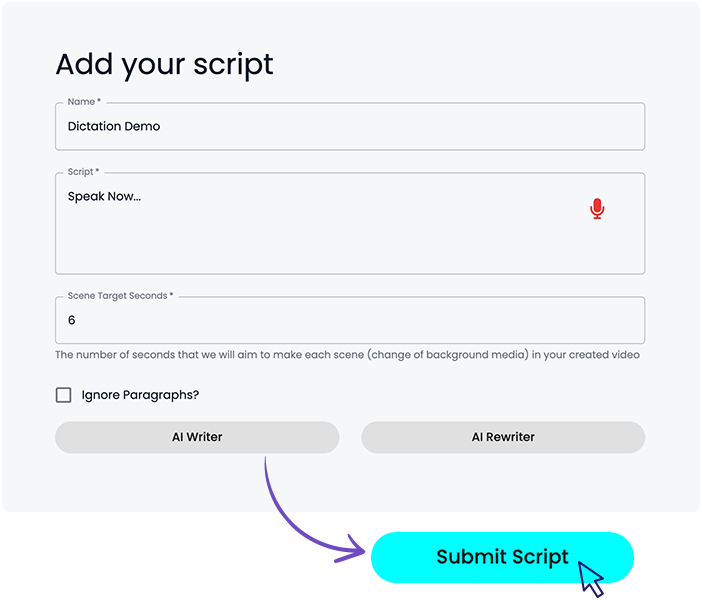Click the "Add your script" heading
This screenshot has width=702, height=600.
click(164, 64)
